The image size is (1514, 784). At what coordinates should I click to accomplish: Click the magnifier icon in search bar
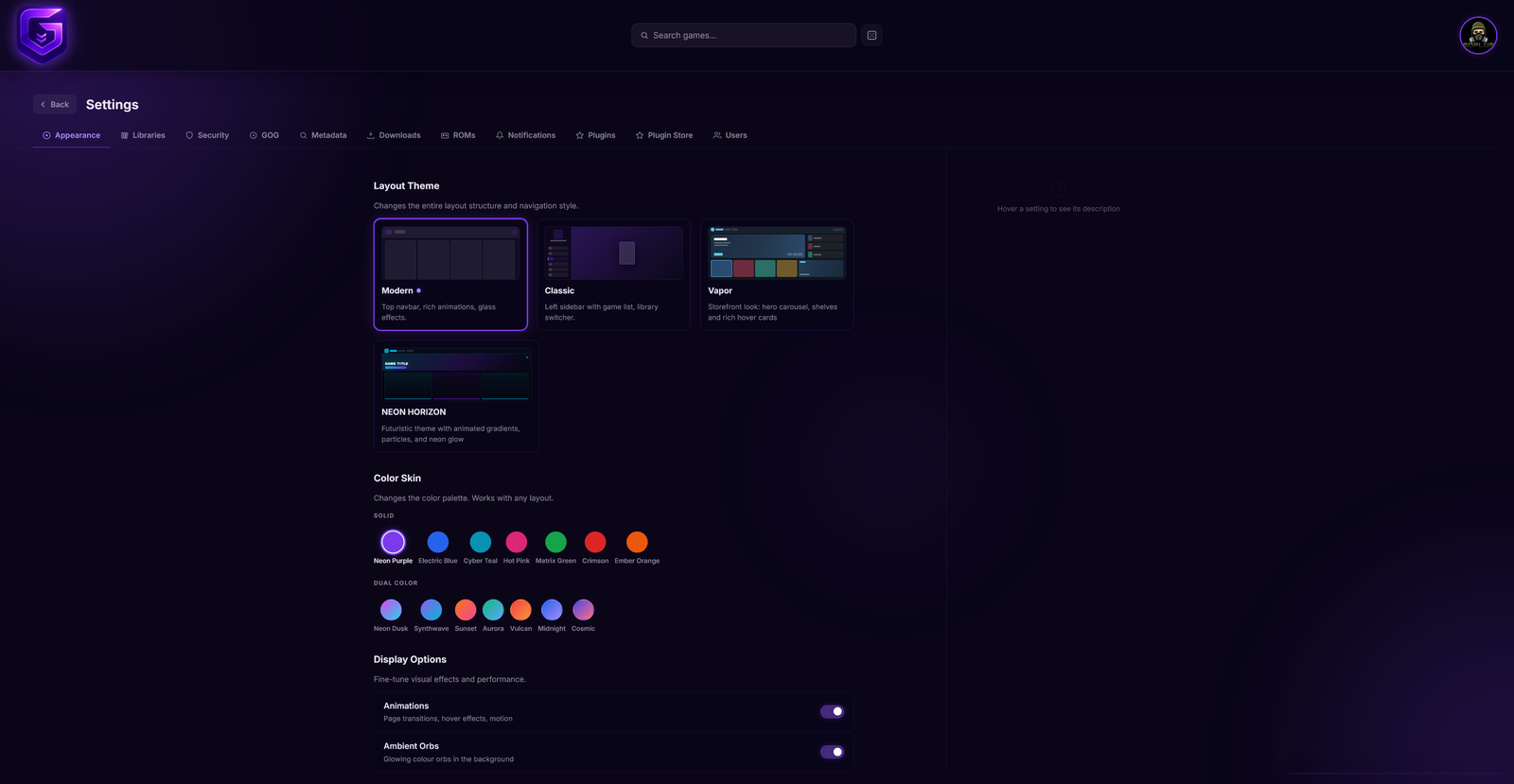644,35
